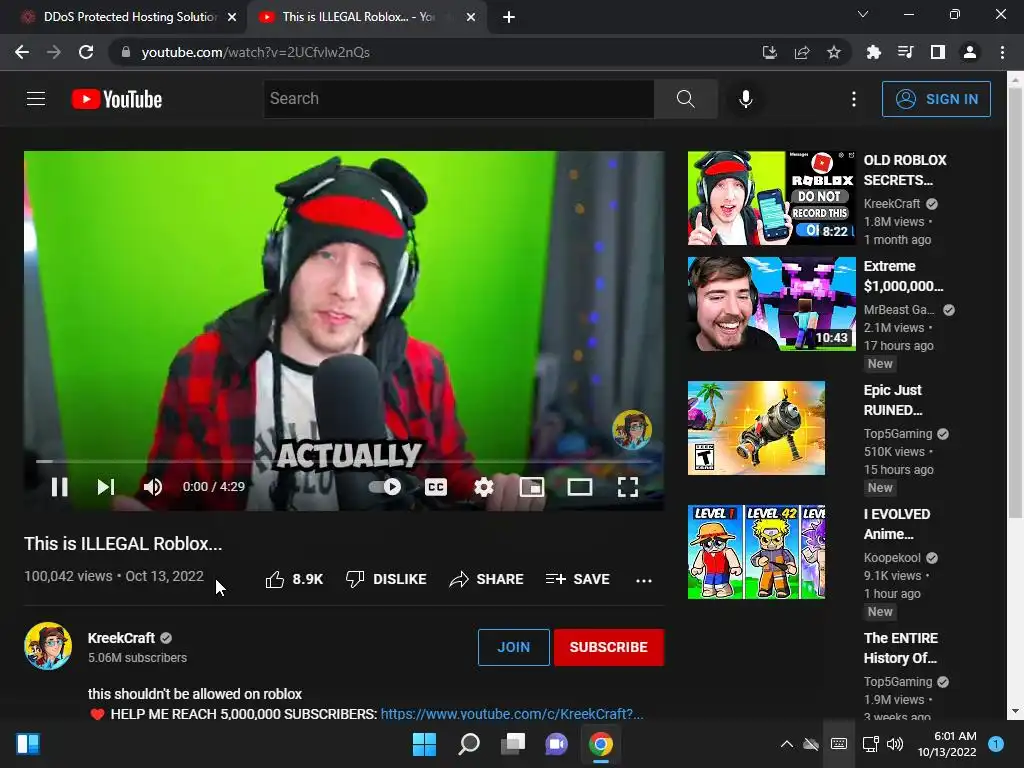Viewport: 1024px width, 768px height.
Task: Open Chrome extensions puzzle icon
Action: (x=873, y=52)
